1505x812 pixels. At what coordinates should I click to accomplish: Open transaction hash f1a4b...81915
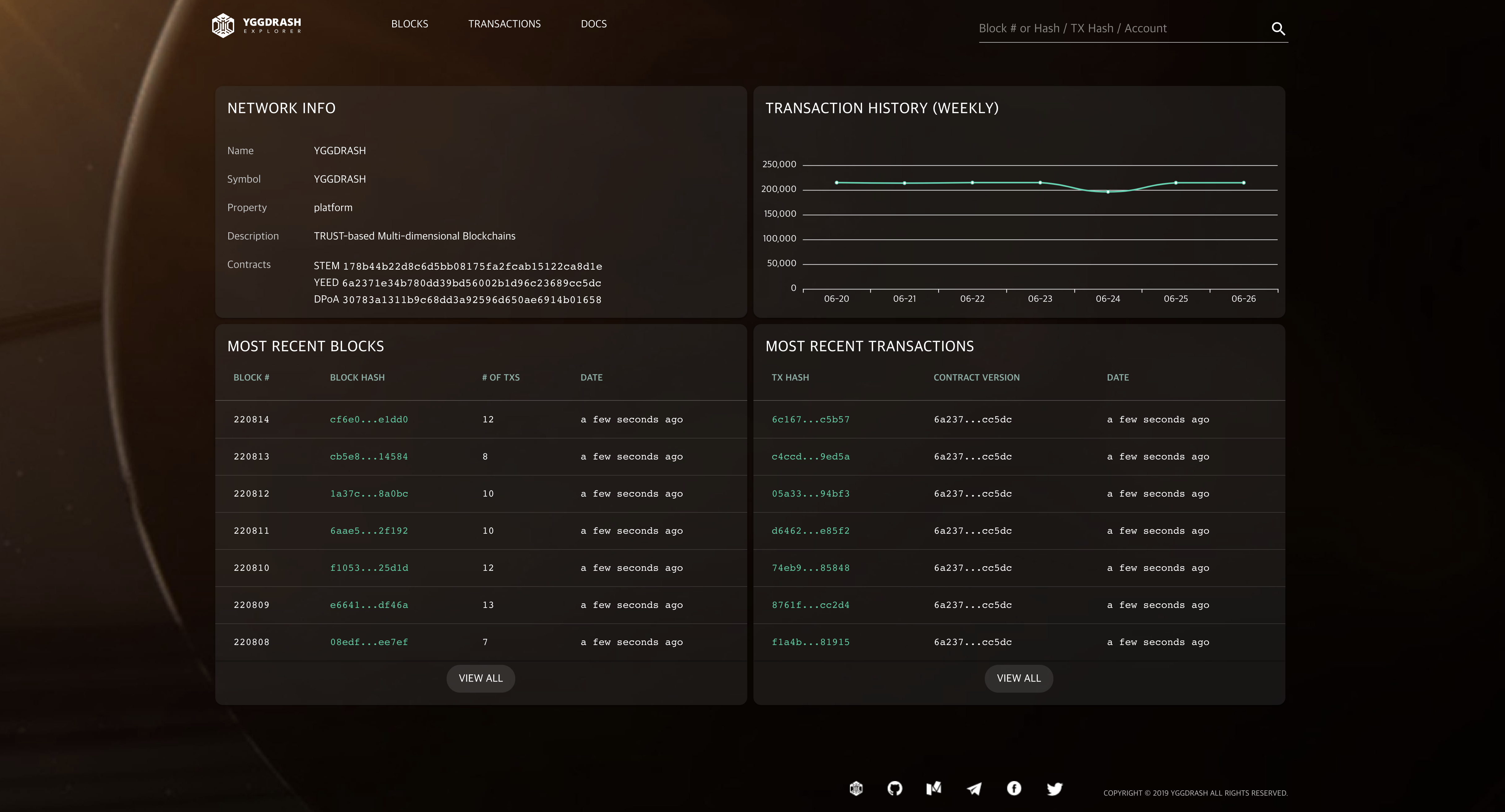(x=810, y=642)
